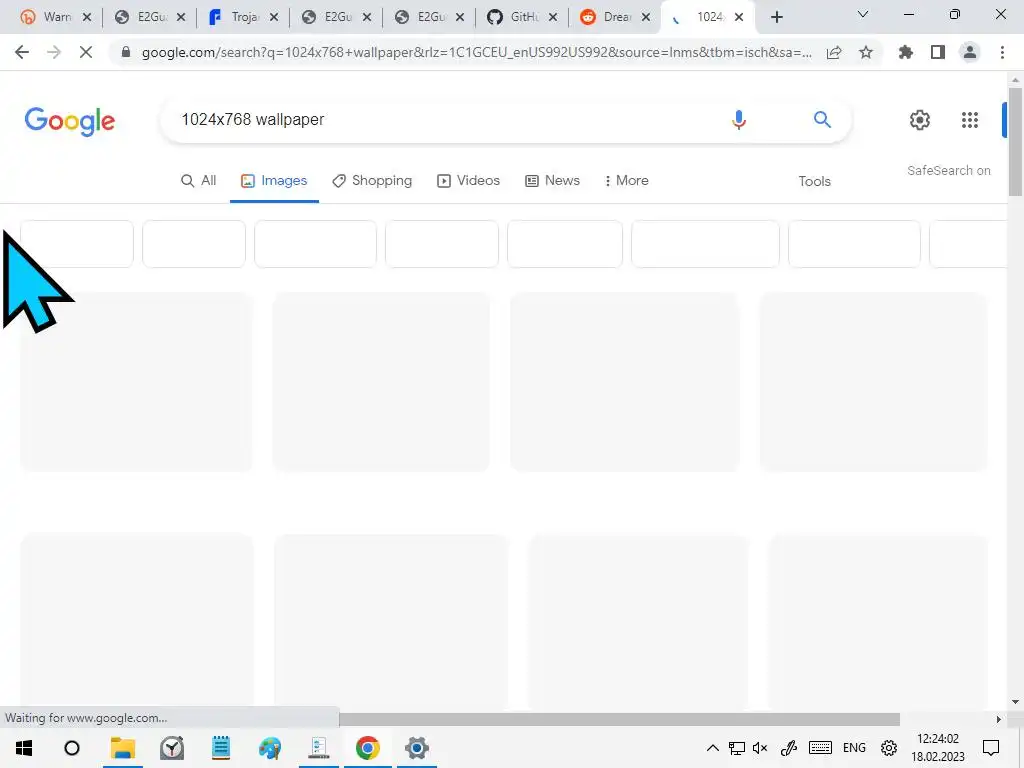Submit search with the blue magnifier icon
Viewport: 1024px width, 768px height.
[x=822, y=120]
